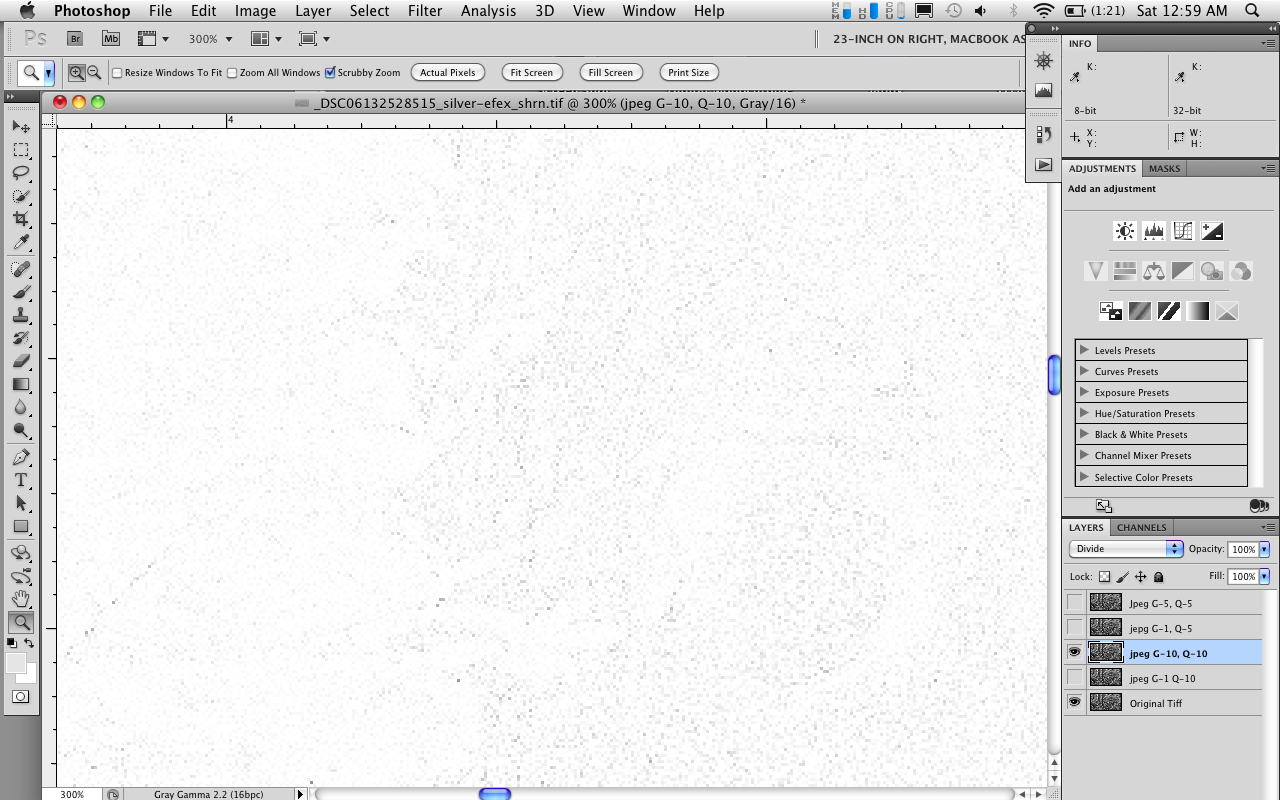Show the Jpeg G-5, Q-5 layer
Viewport: 1280px width, 800px height.
[x=1075, y=602]
